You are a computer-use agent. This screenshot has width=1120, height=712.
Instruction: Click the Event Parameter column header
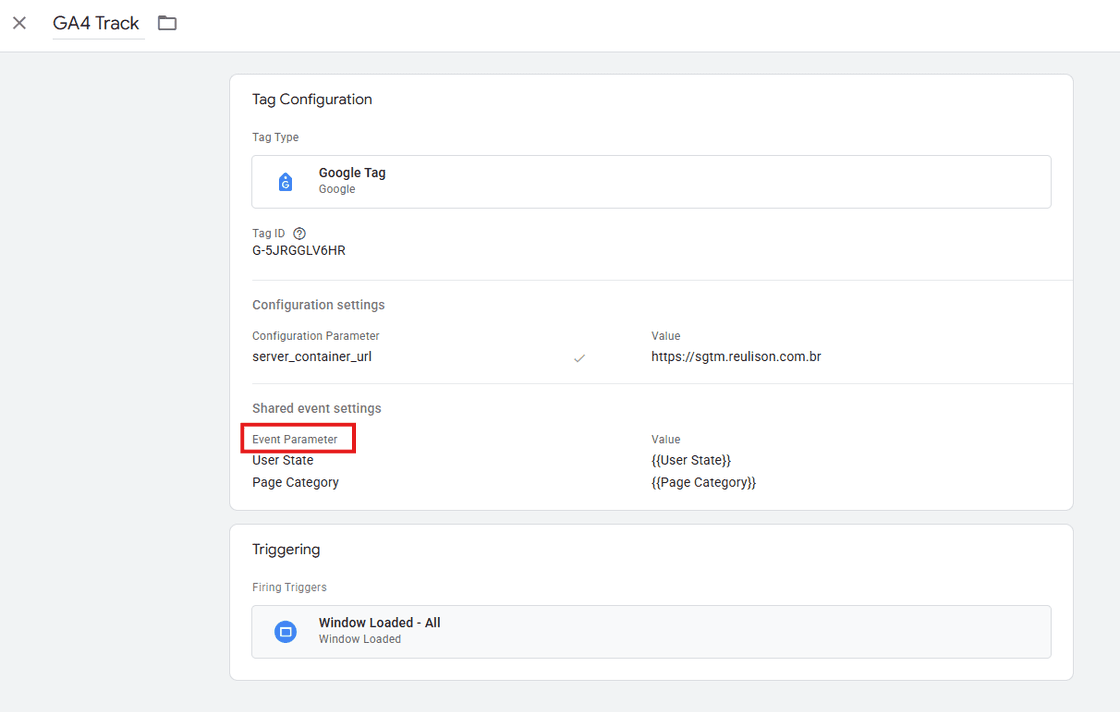point(295,439)
